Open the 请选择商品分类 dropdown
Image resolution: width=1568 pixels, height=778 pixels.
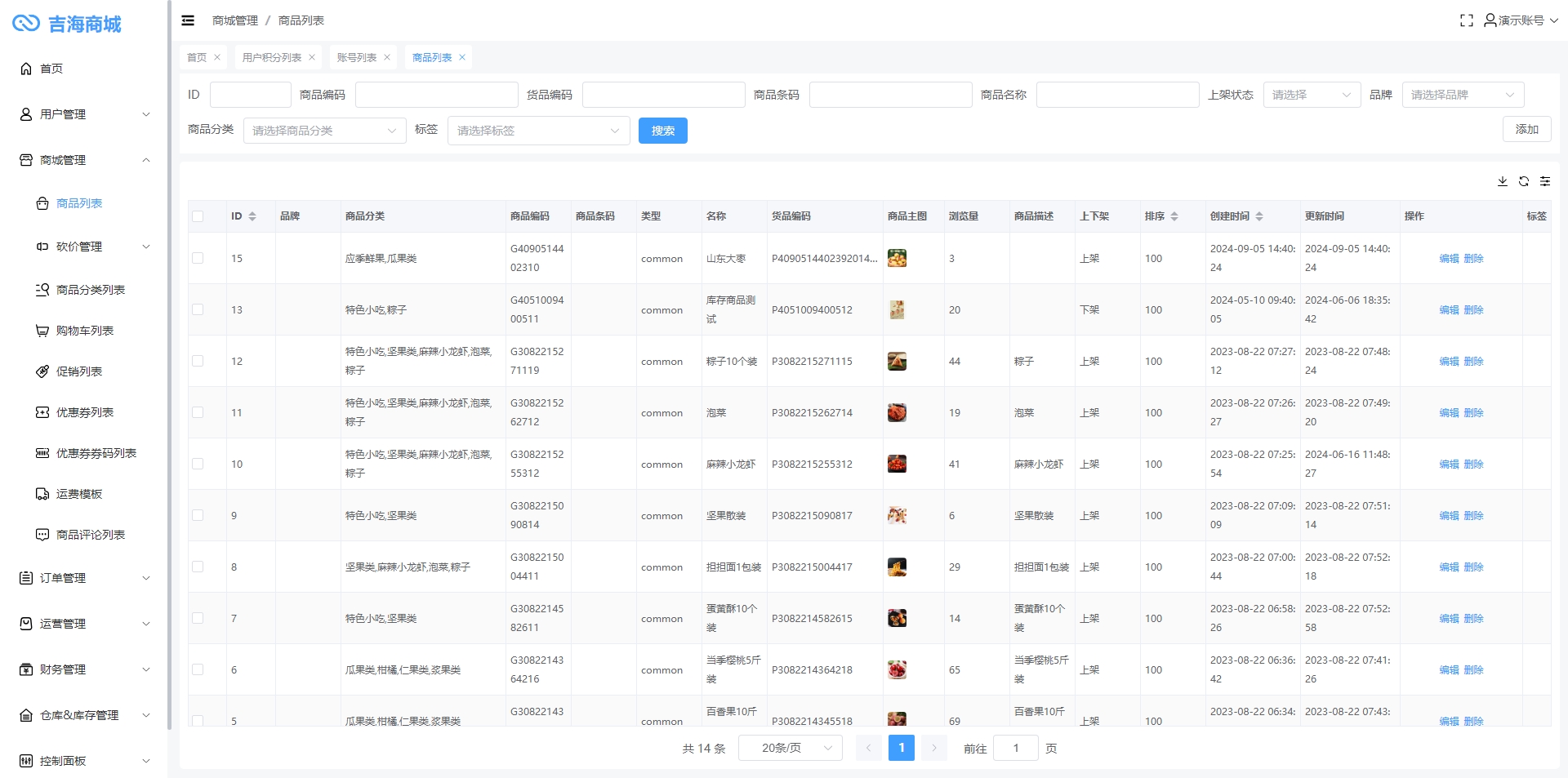point(324,131)
